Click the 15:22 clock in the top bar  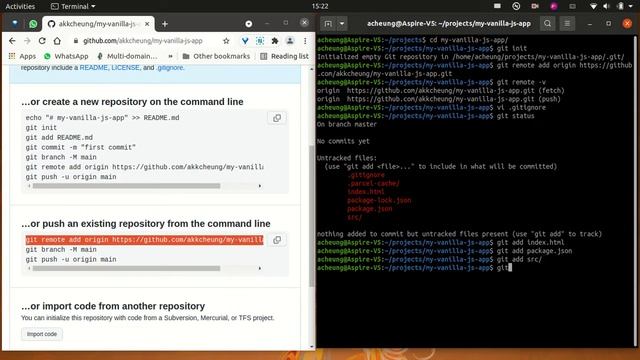pos(320,6)
